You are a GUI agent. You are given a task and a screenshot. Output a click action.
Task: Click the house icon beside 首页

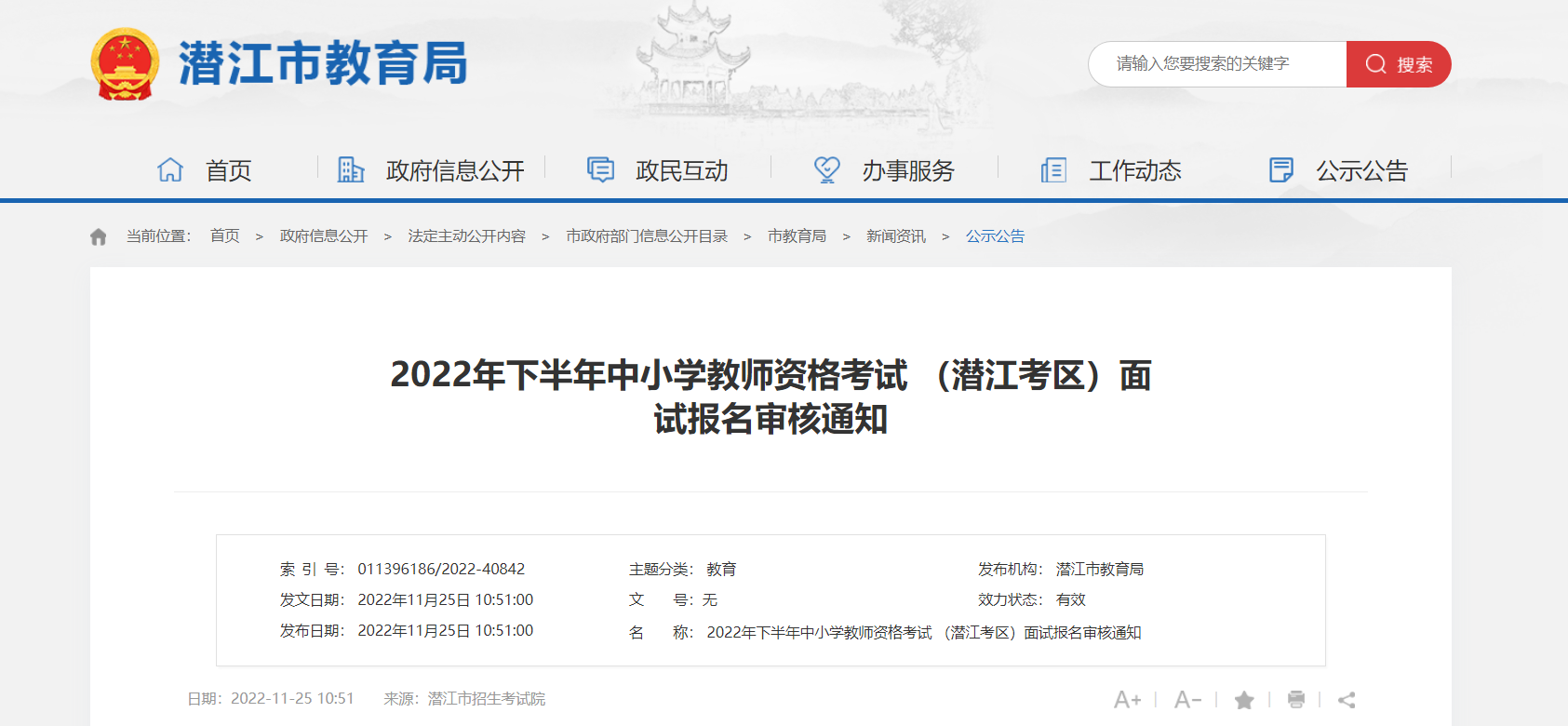[x=170, y=170]
